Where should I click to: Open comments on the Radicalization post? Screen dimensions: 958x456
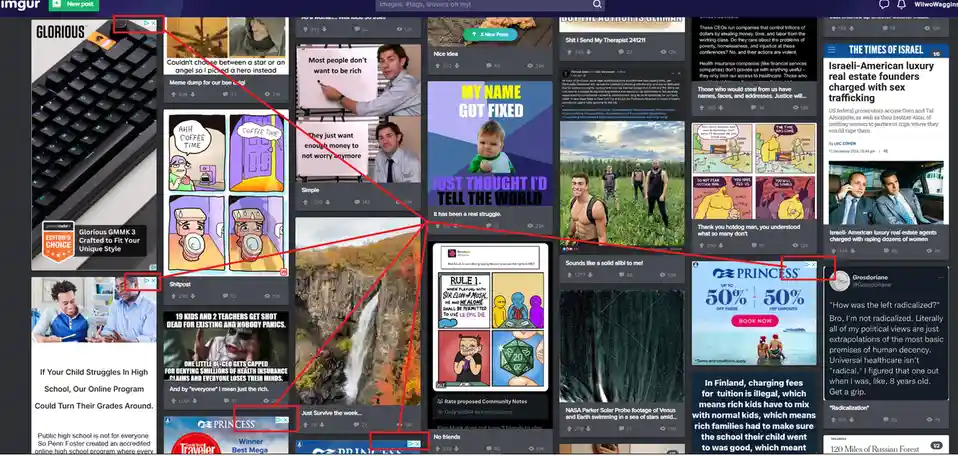[890, 419]
